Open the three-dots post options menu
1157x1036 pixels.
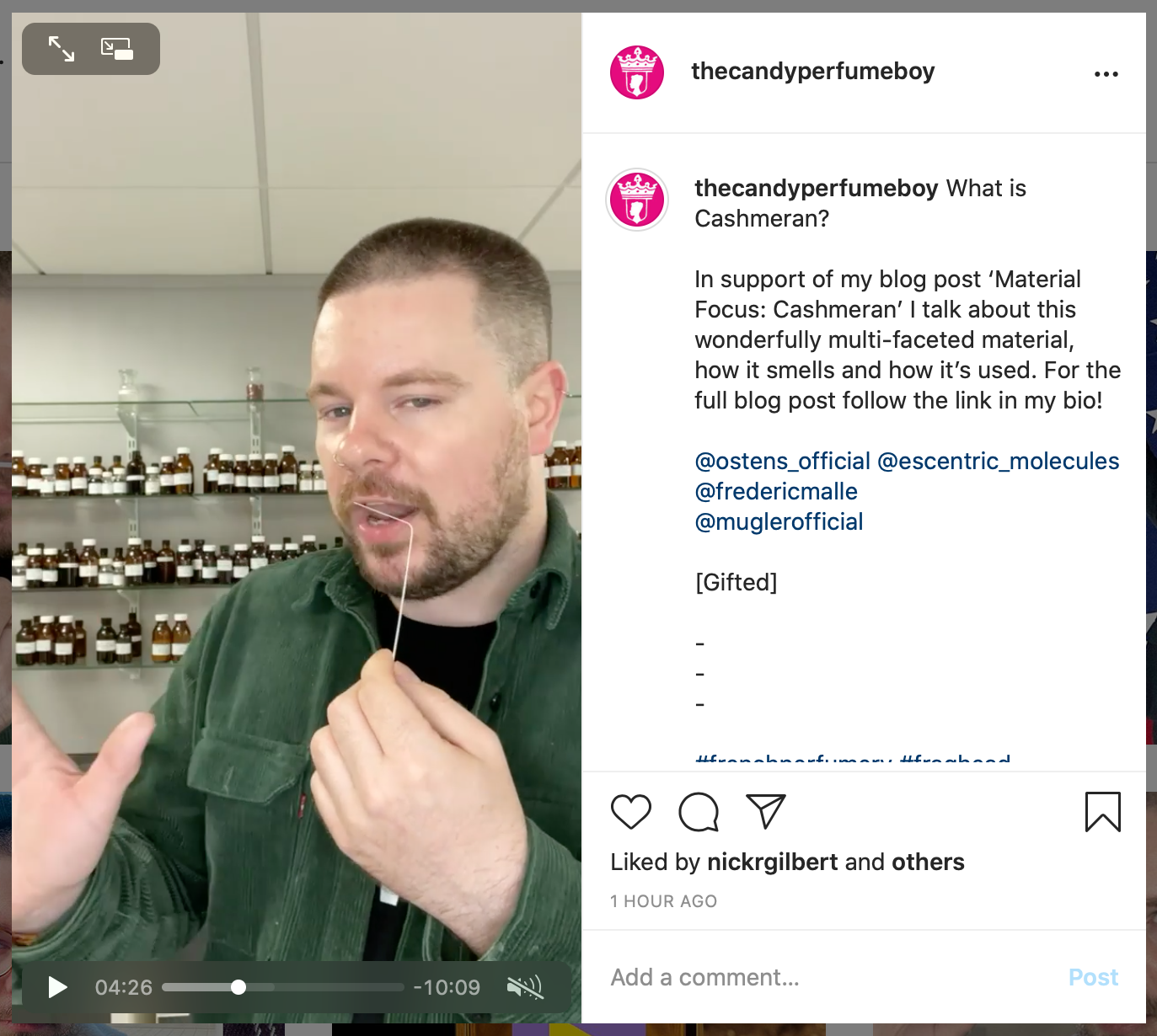tap(1106, 74)
